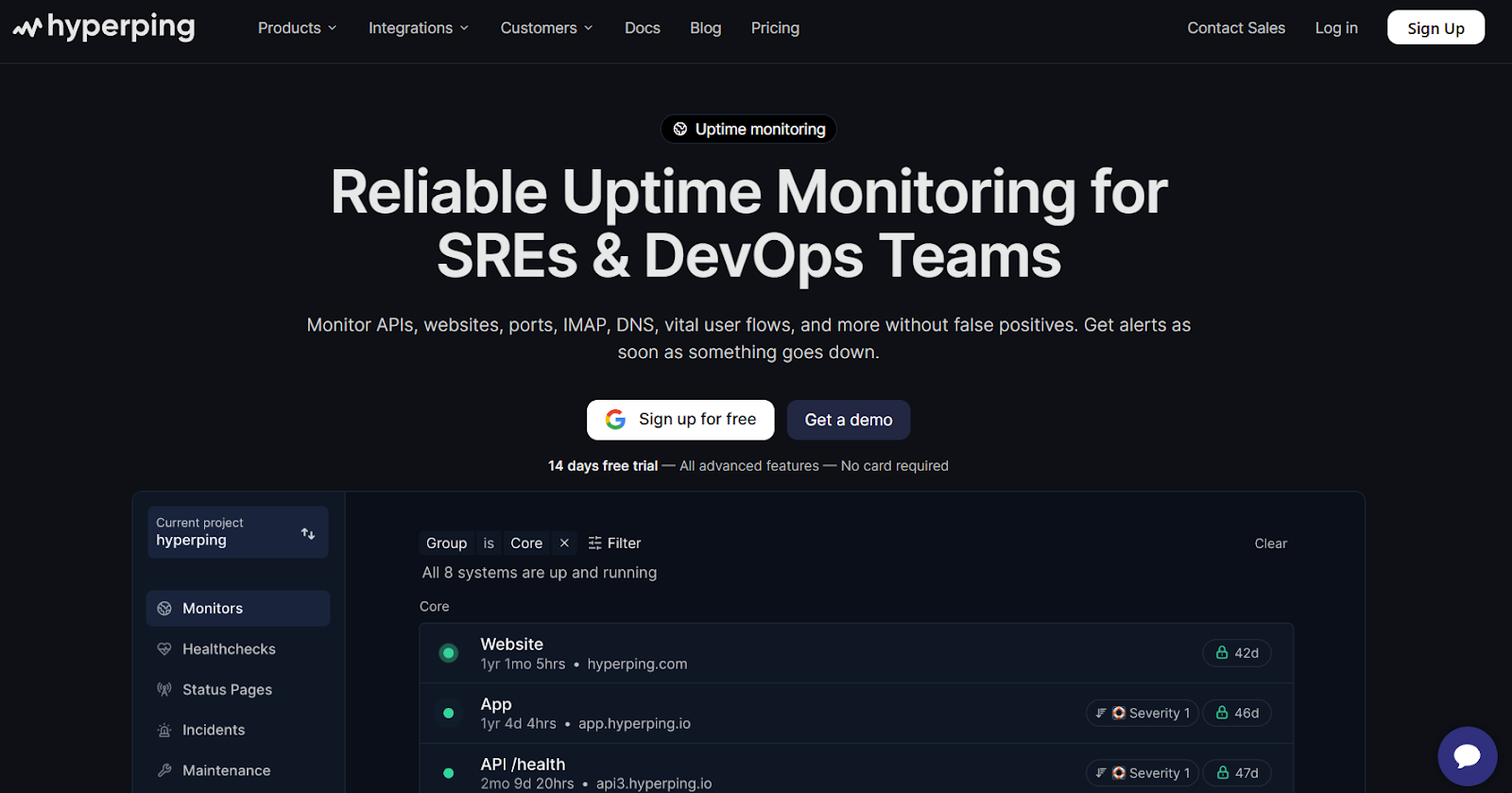The image size is (1512, 793).
Task: Open Status Pages in the sidebar
Action: coord(227,690)
